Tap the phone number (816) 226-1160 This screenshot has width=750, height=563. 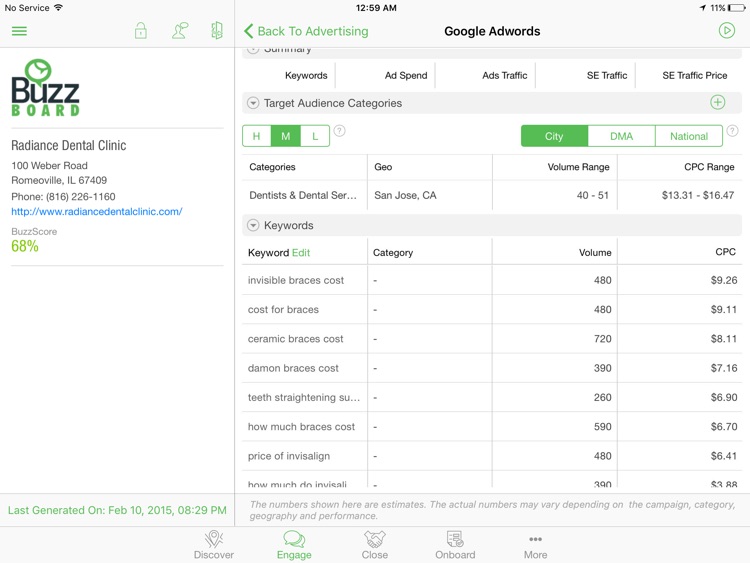(x=80, y=197)
